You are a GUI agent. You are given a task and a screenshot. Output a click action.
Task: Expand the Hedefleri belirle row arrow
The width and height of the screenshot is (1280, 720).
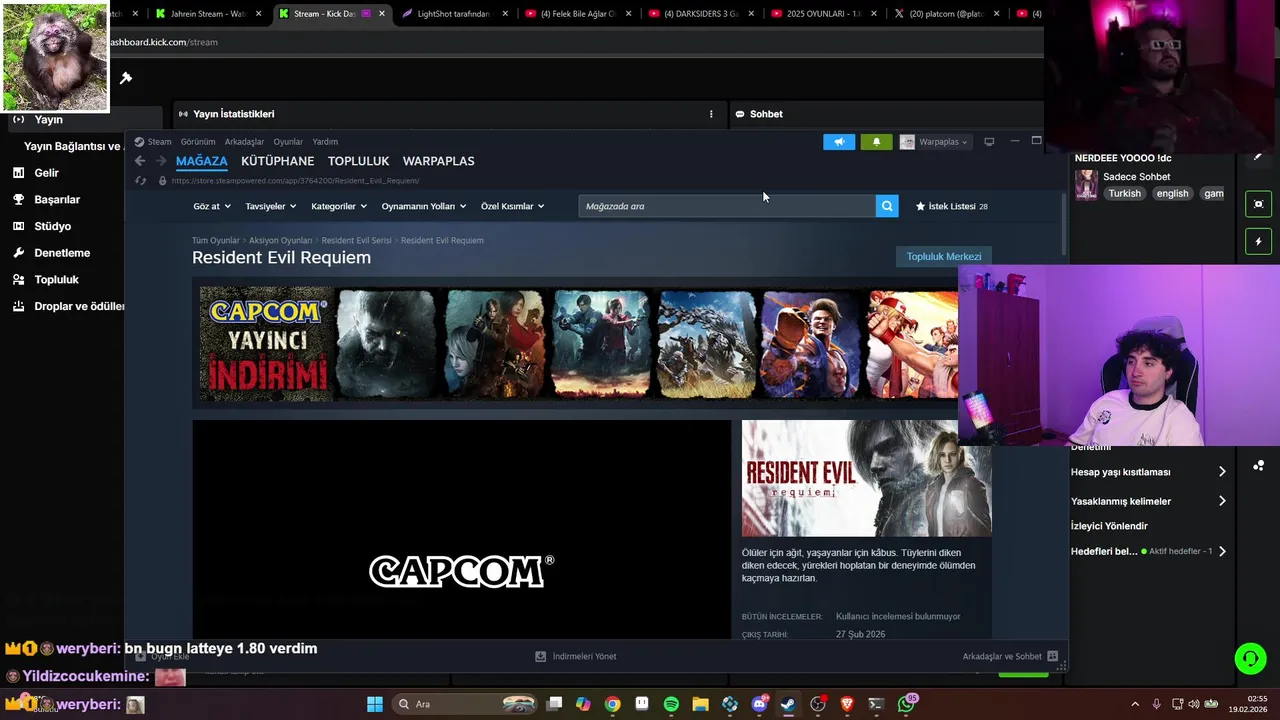point(1222,551)
